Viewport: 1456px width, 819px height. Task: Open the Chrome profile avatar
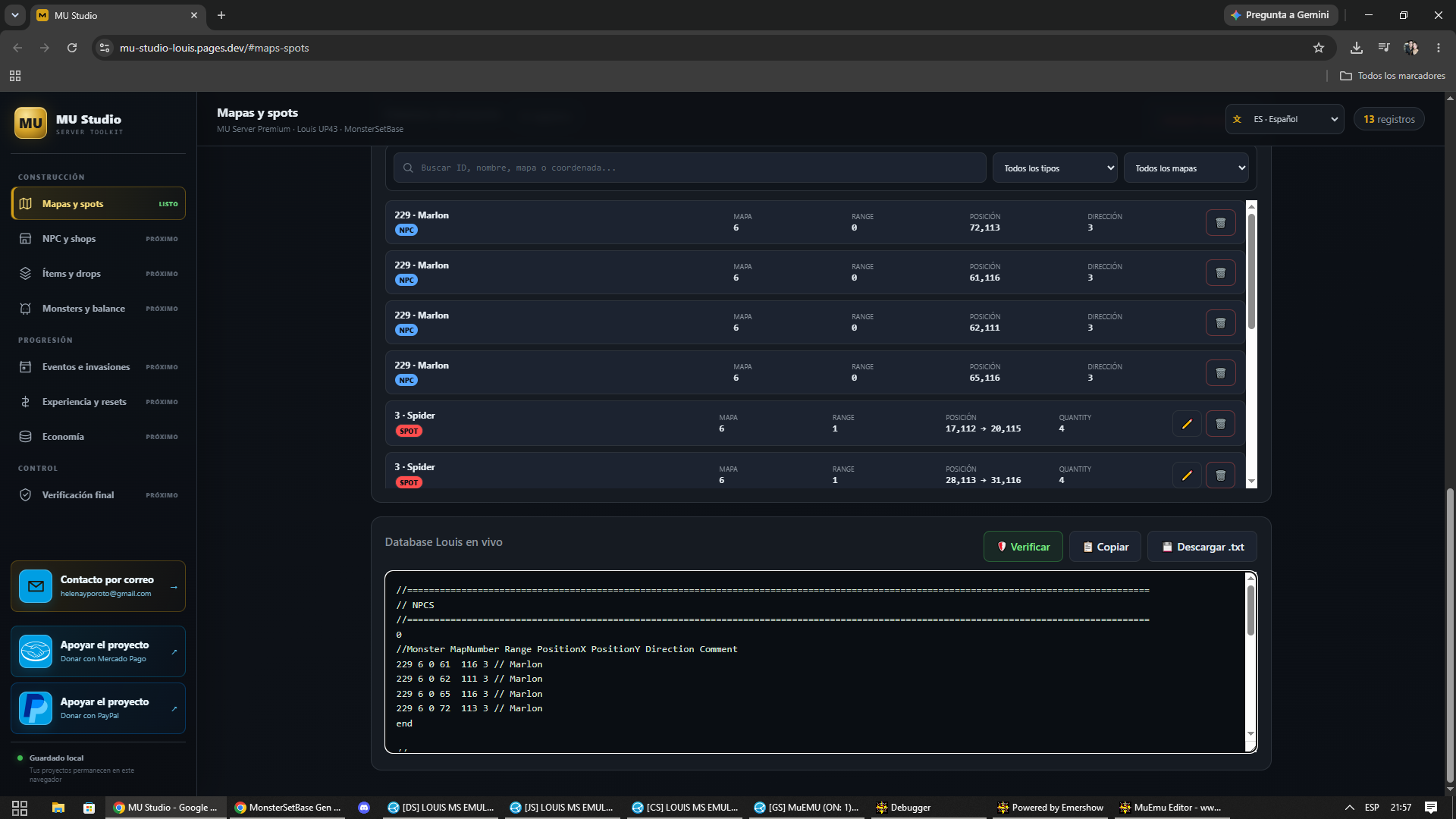click(x=1411, y=48)
